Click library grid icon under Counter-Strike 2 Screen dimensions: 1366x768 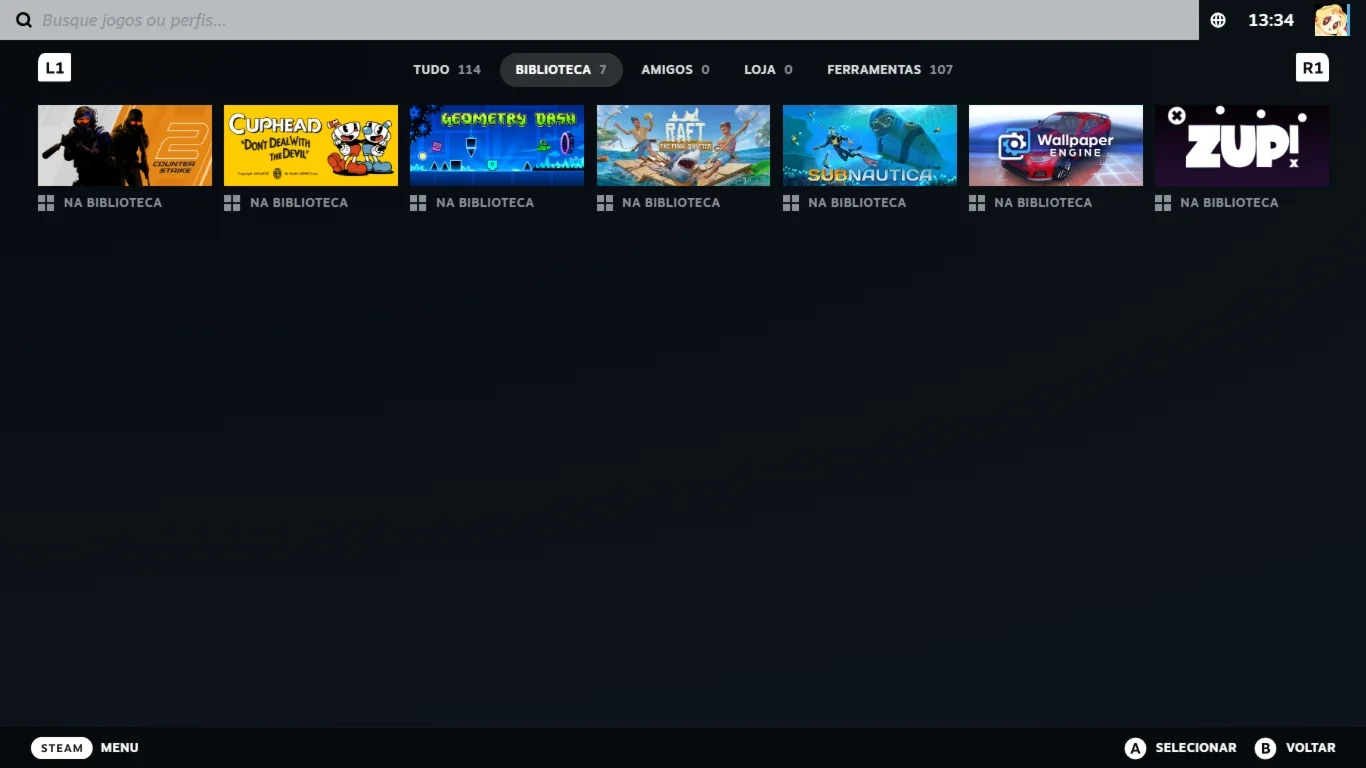tap(46, 203)
